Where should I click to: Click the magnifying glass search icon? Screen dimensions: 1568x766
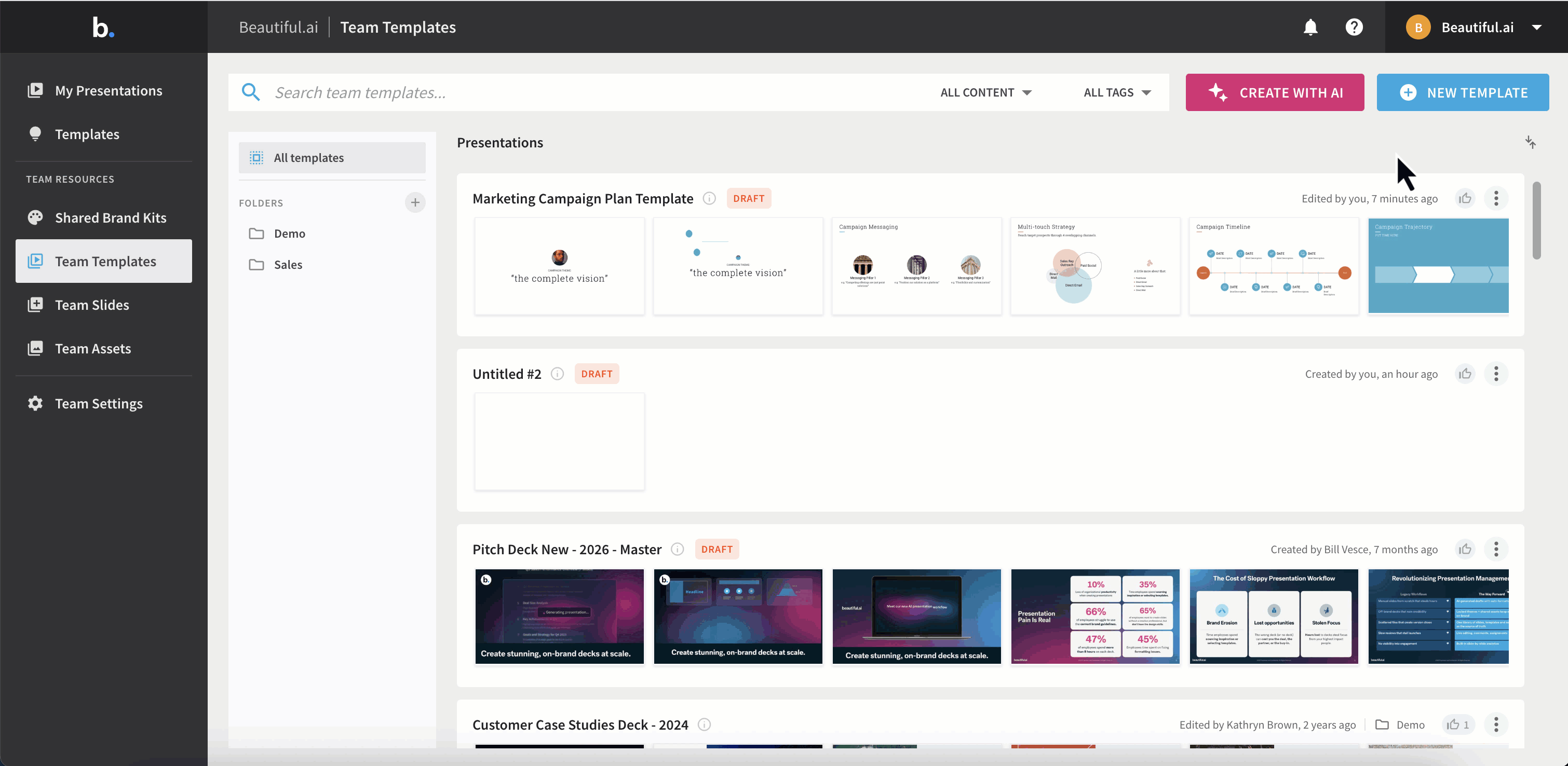coord(251,92)
